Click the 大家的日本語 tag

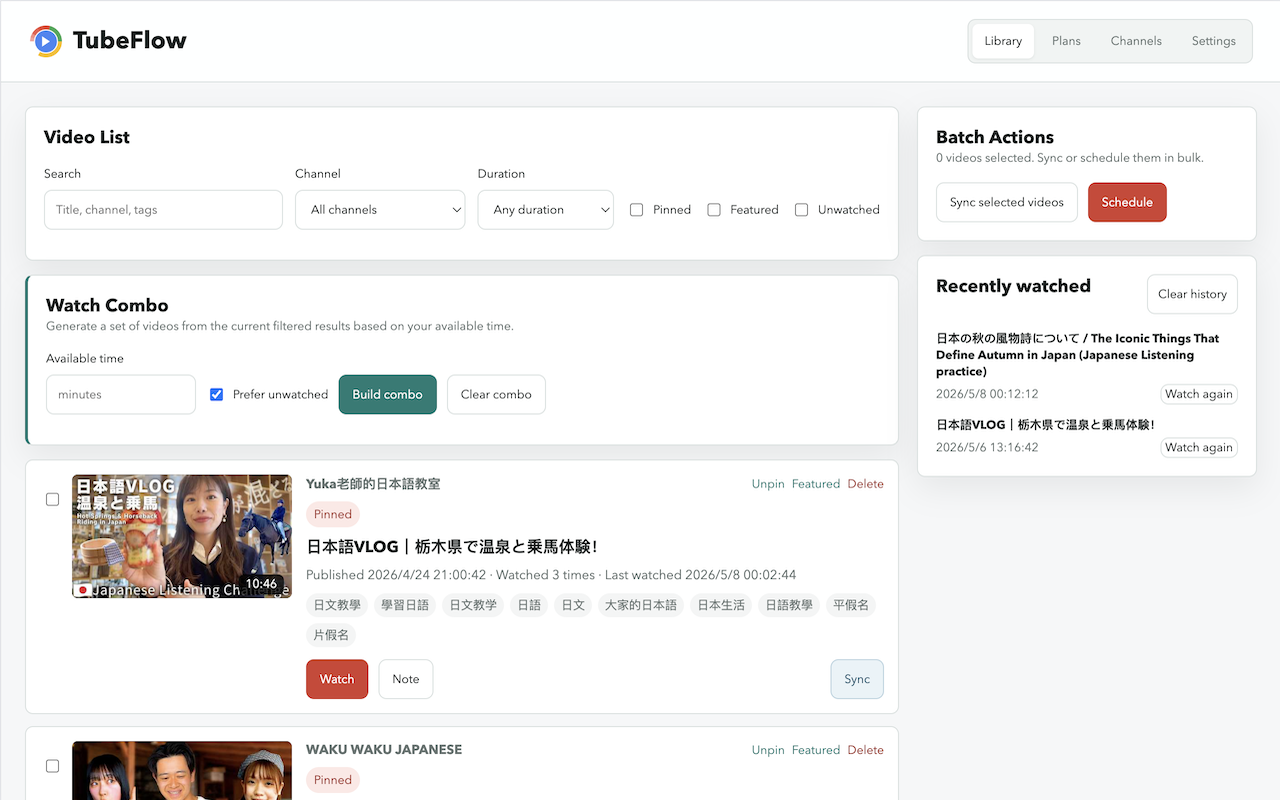pos(641,605)
